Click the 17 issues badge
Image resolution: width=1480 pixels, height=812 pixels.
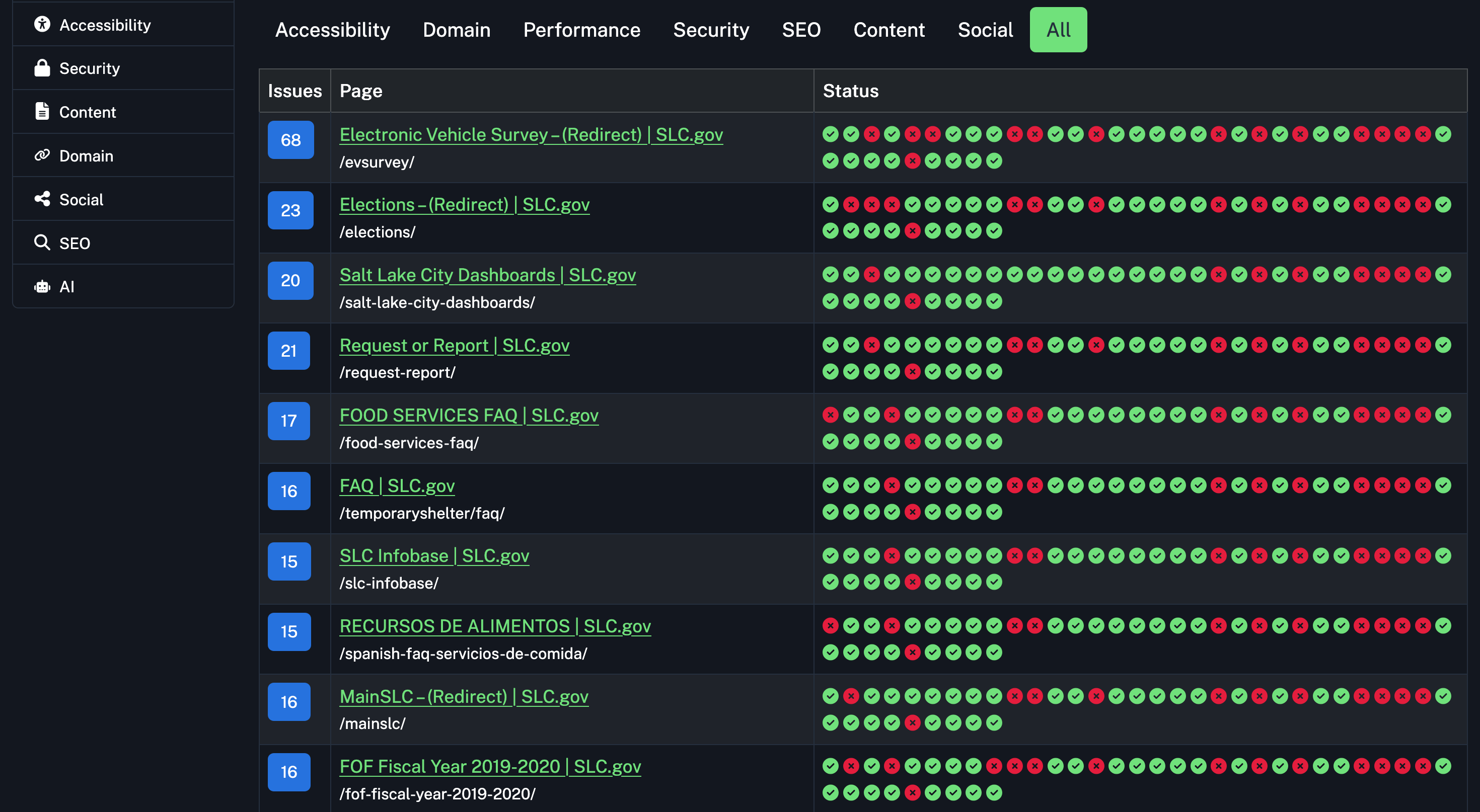click(289, 421)
